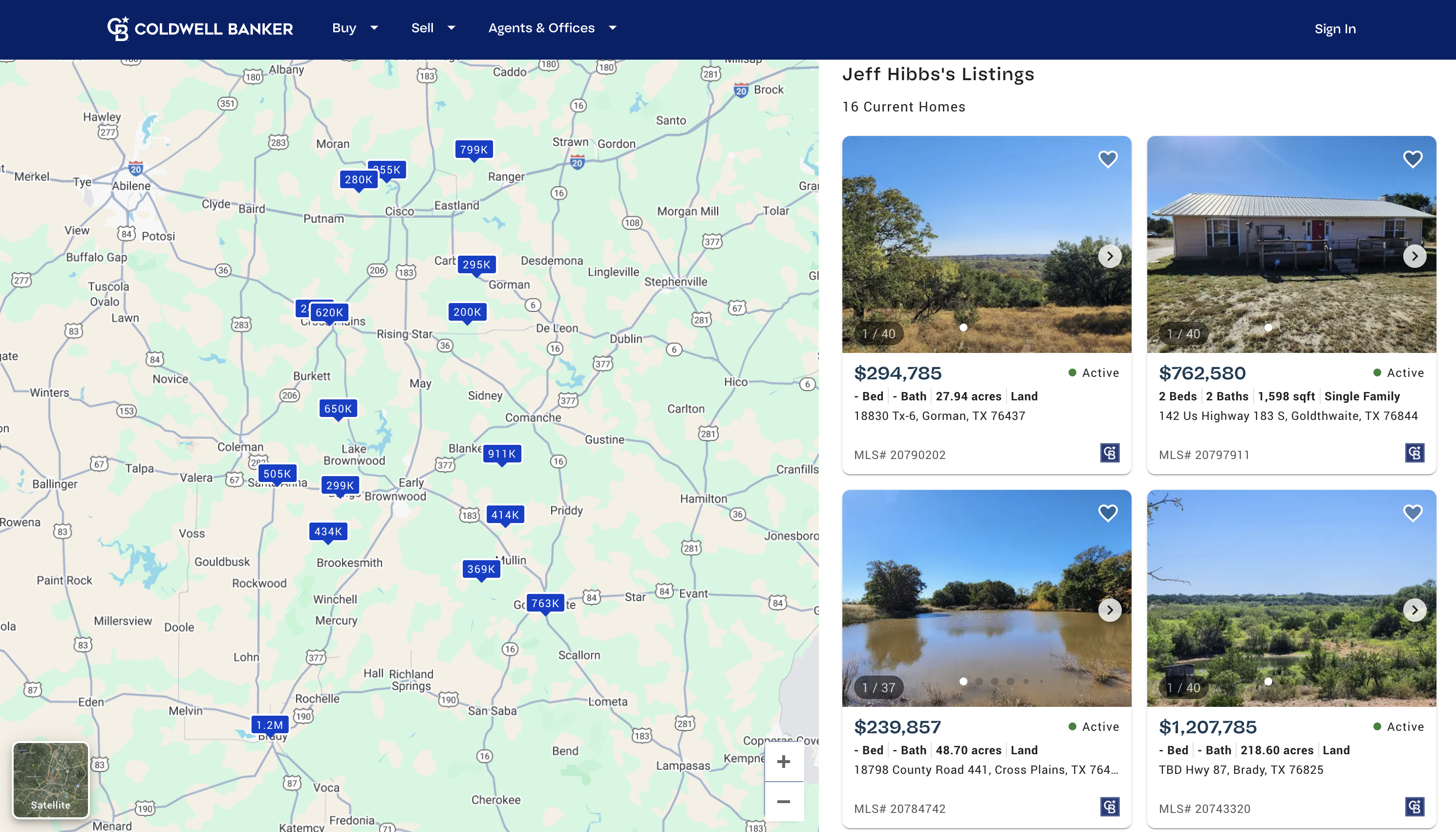Click Jeff Hibbs's Listings heading
The image size is (1456, 832).
tap(938, 74)
